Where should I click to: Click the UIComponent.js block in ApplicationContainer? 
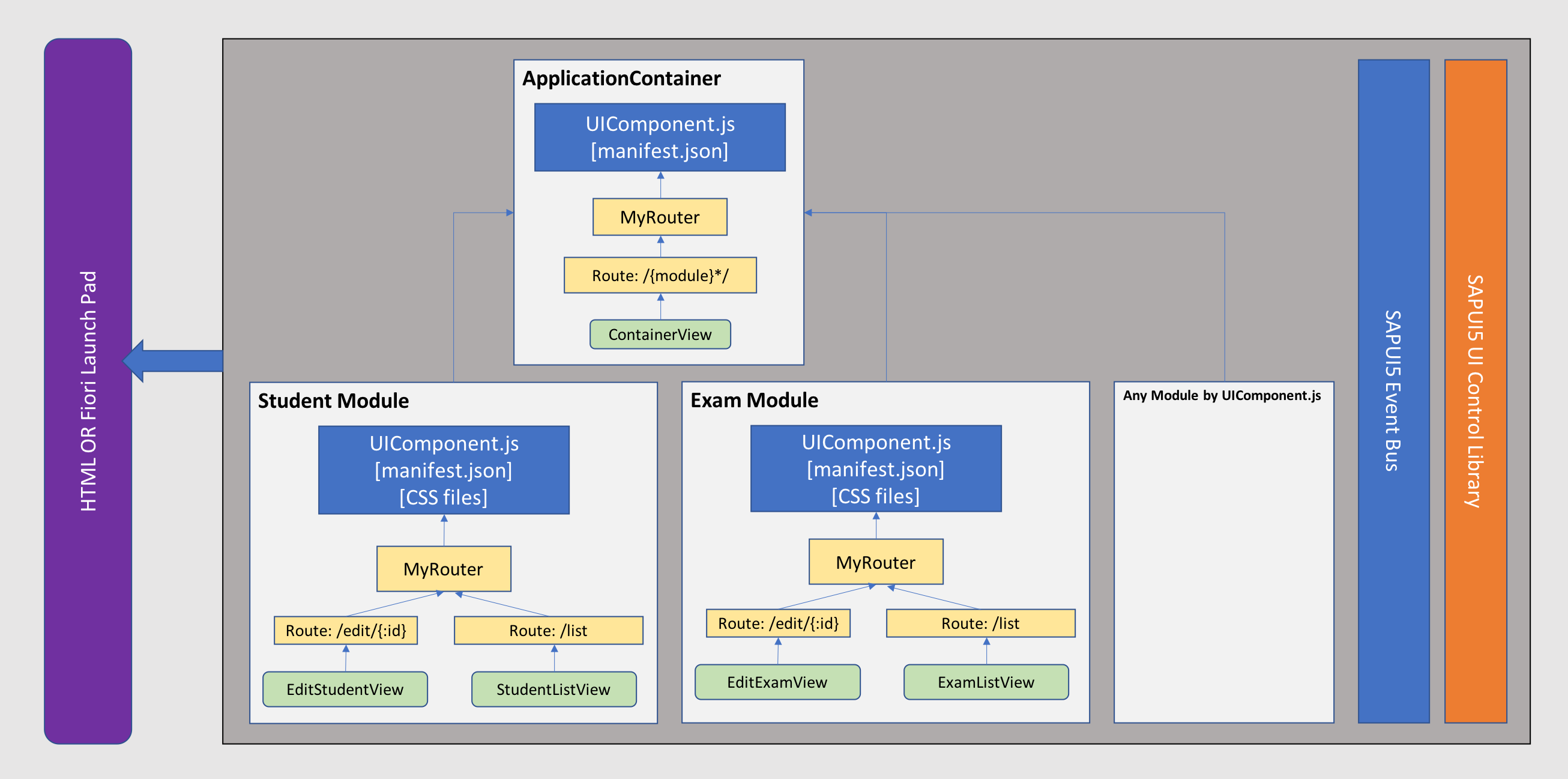[659, 136]
